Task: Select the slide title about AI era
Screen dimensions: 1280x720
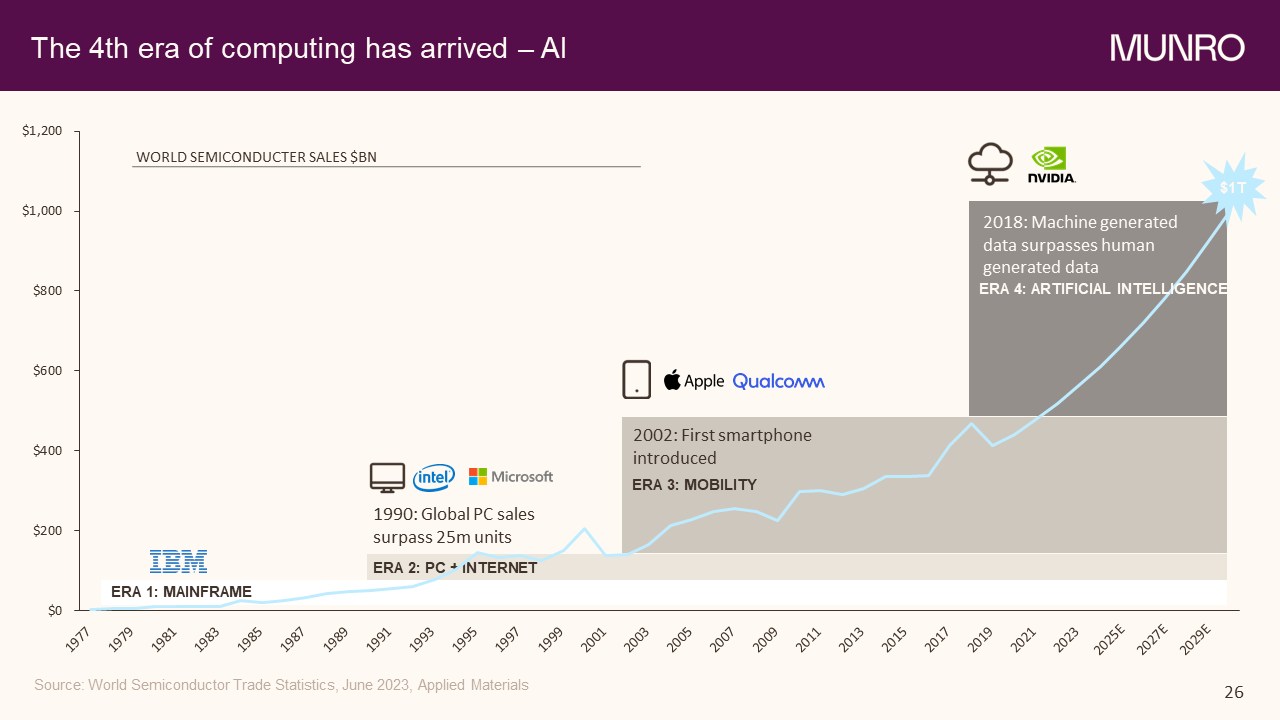Action: point(299,48)
